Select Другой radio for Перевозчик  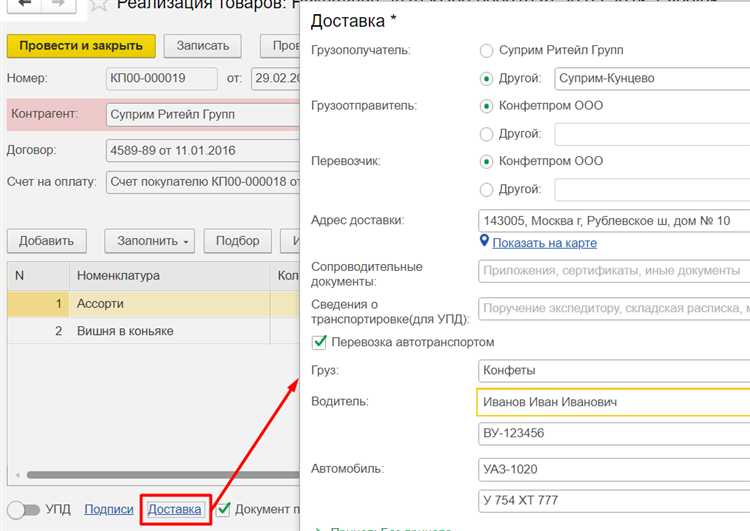coord(486,189)
